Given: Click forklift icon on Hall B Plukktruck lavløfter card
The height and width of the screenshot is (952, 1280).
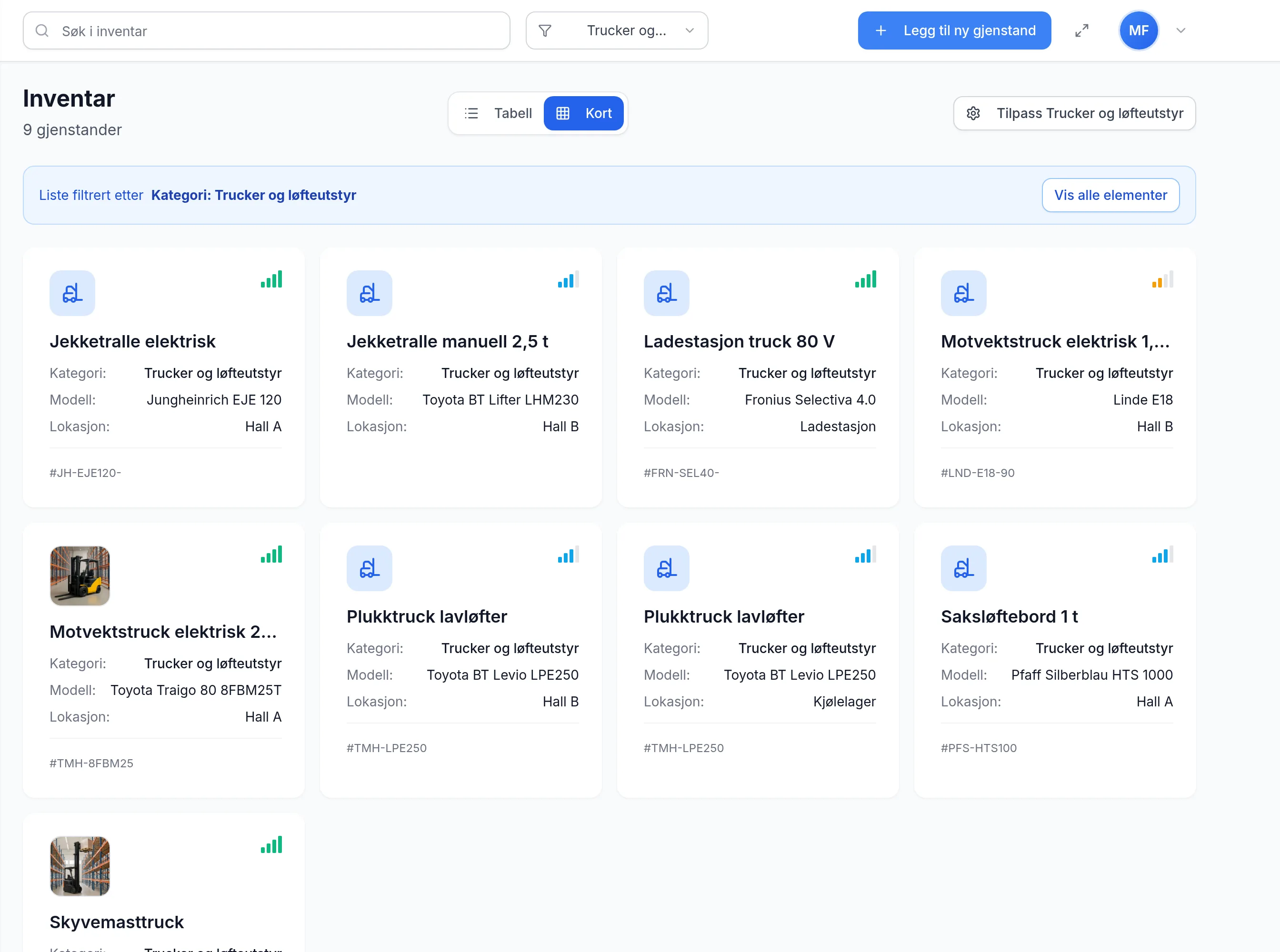Looking at the screenshot, I should 369,568.
